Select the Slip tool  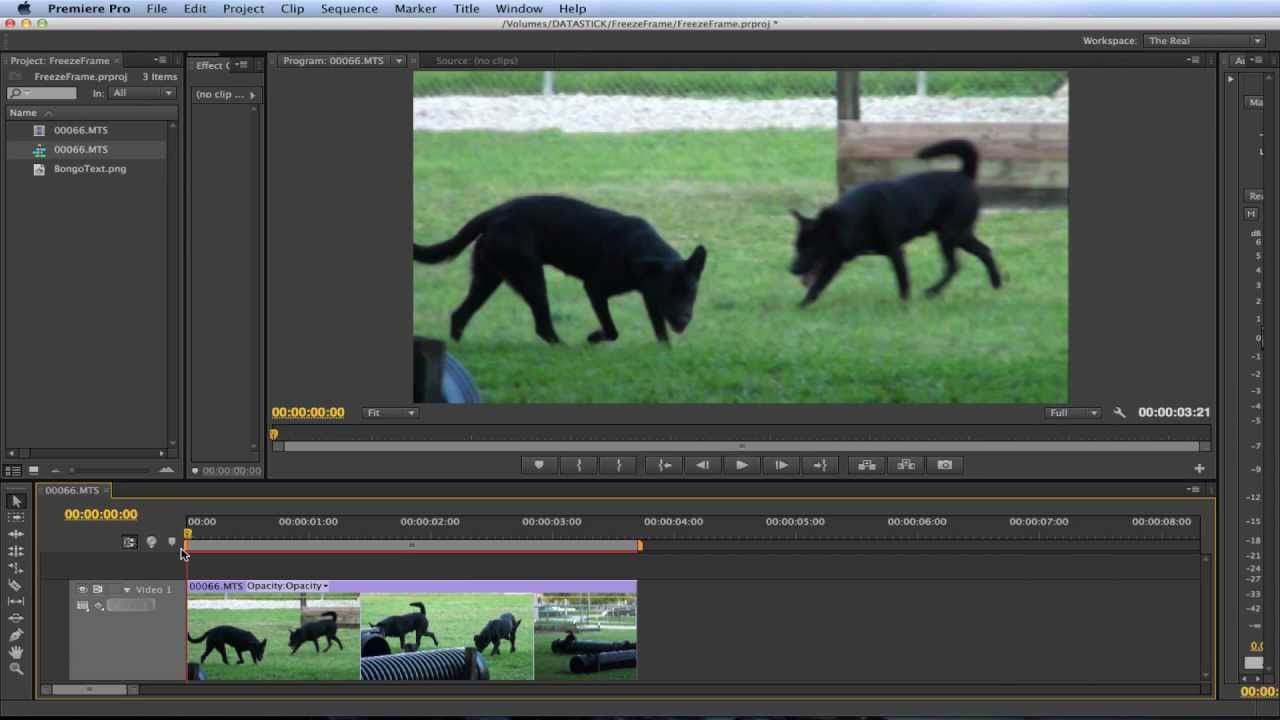click(16, 601)
